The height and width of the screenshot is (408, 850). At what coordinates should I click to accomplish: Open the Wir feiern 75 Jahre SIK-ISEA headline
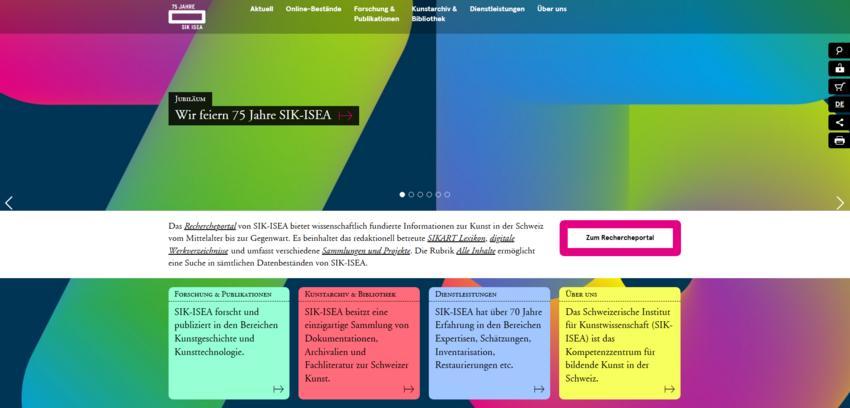[x=253, y=115]
